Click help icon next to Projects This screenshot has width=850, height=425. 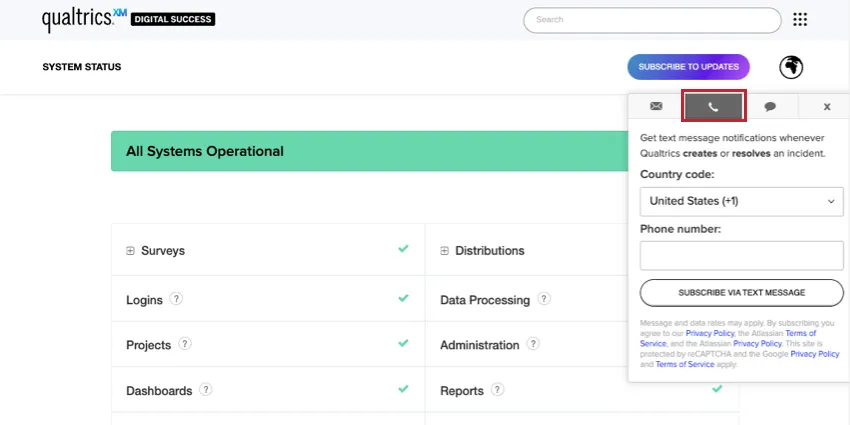pyautogui.click(x=185, y=344)
